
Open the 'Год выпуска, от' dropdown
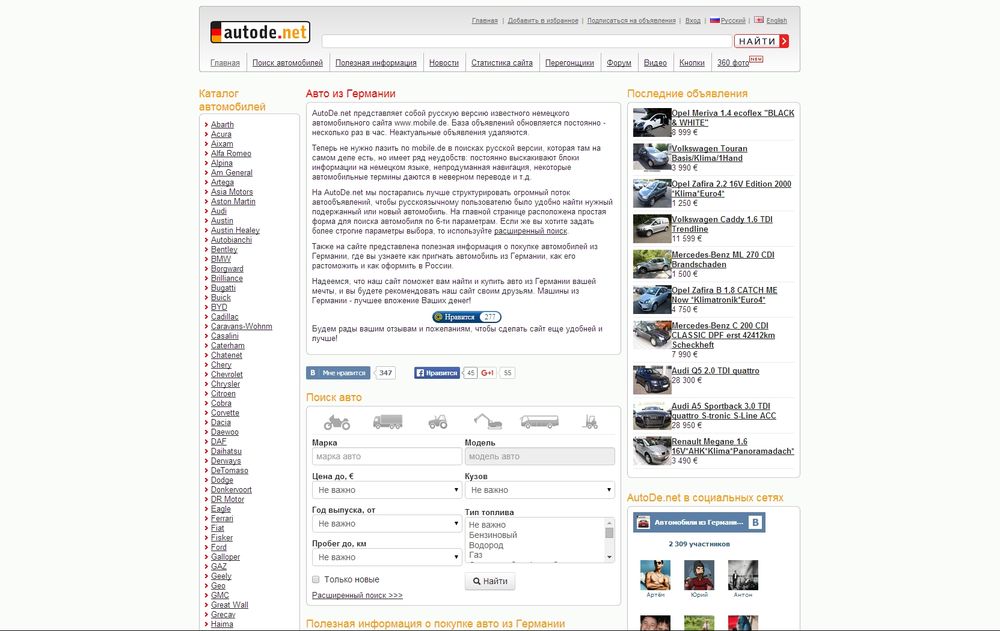pos(386,524)
